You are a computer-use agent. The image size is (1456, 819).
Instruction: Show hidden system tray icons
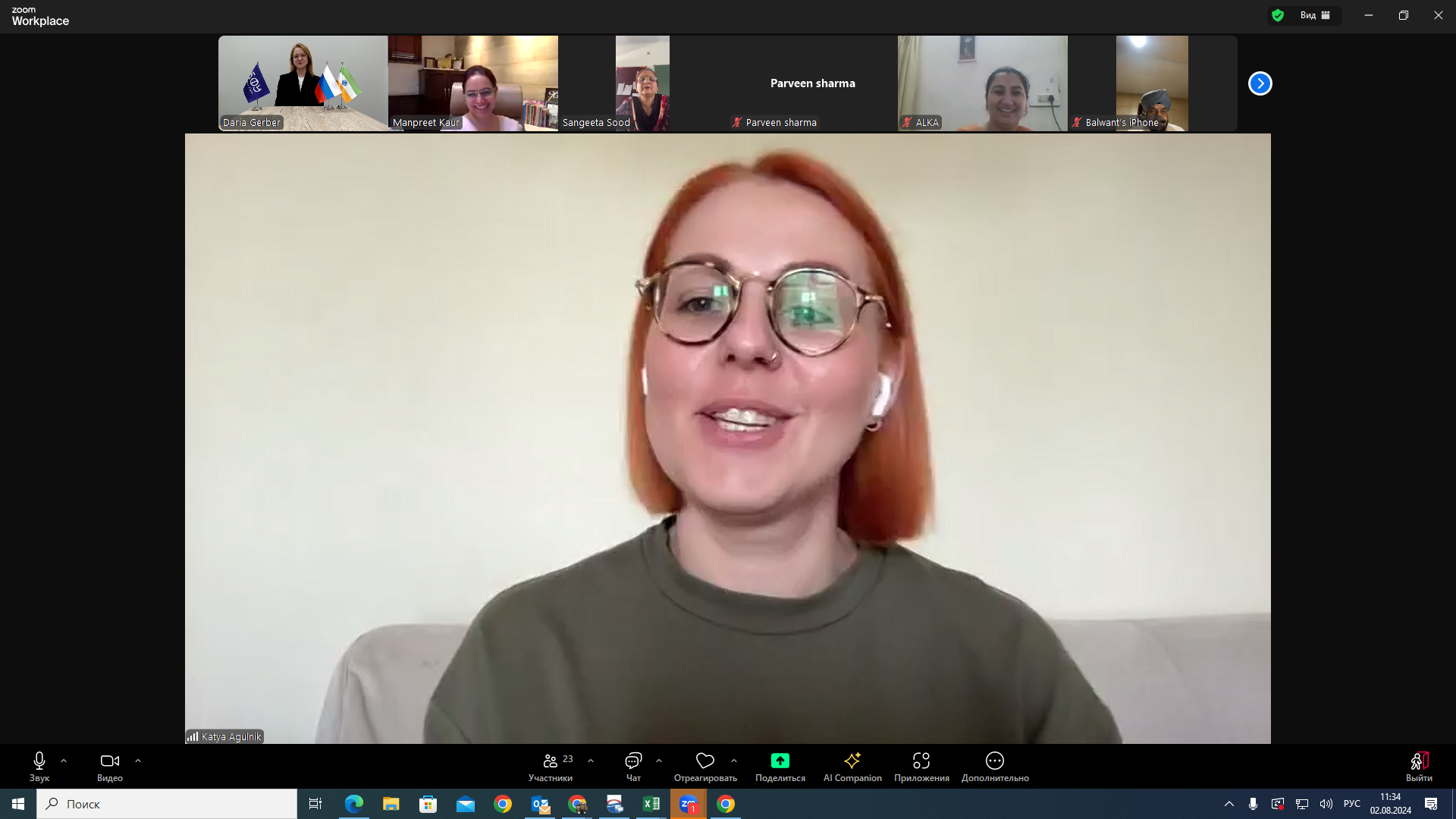1229,804
